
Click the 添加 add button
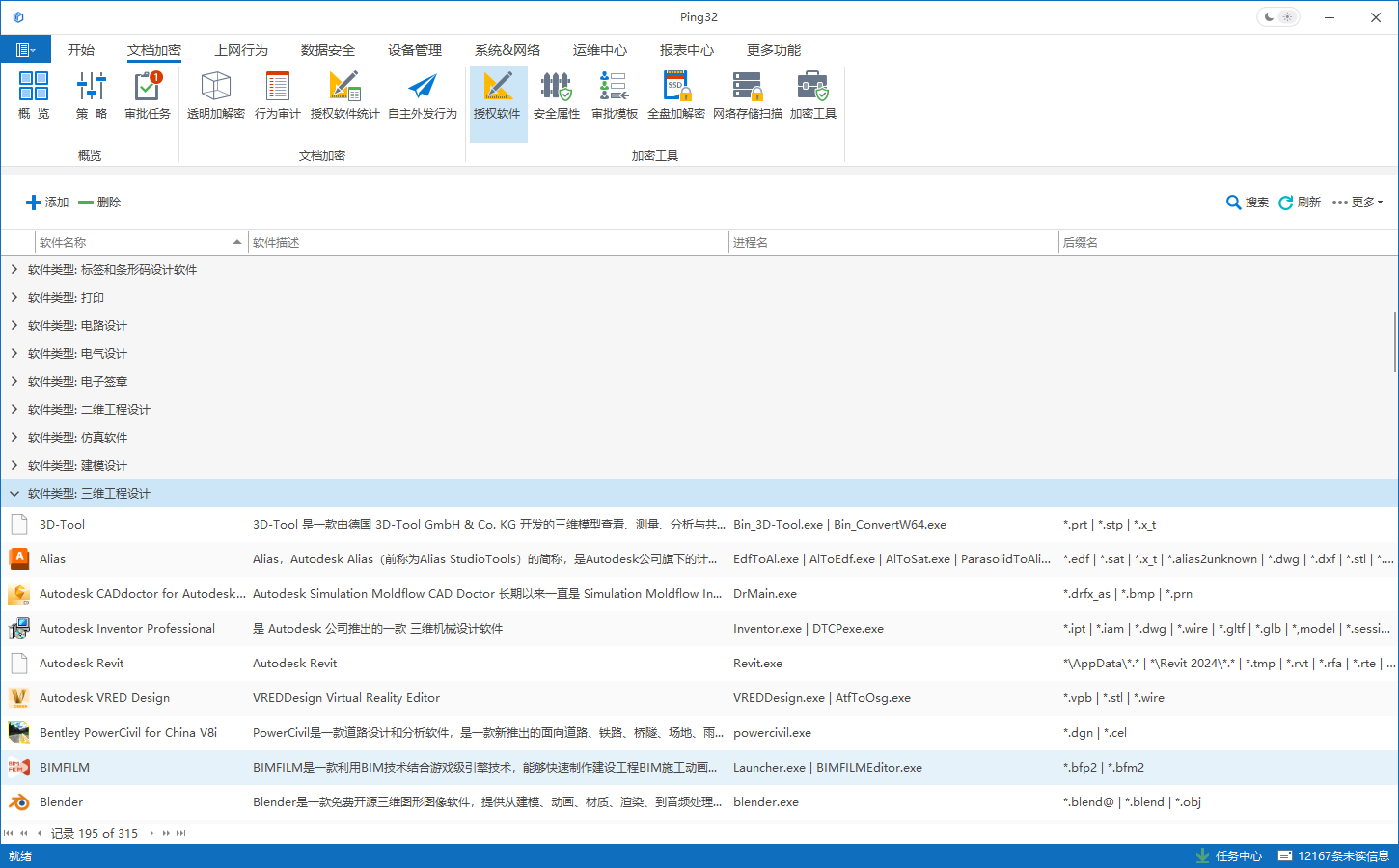[47, 203]
